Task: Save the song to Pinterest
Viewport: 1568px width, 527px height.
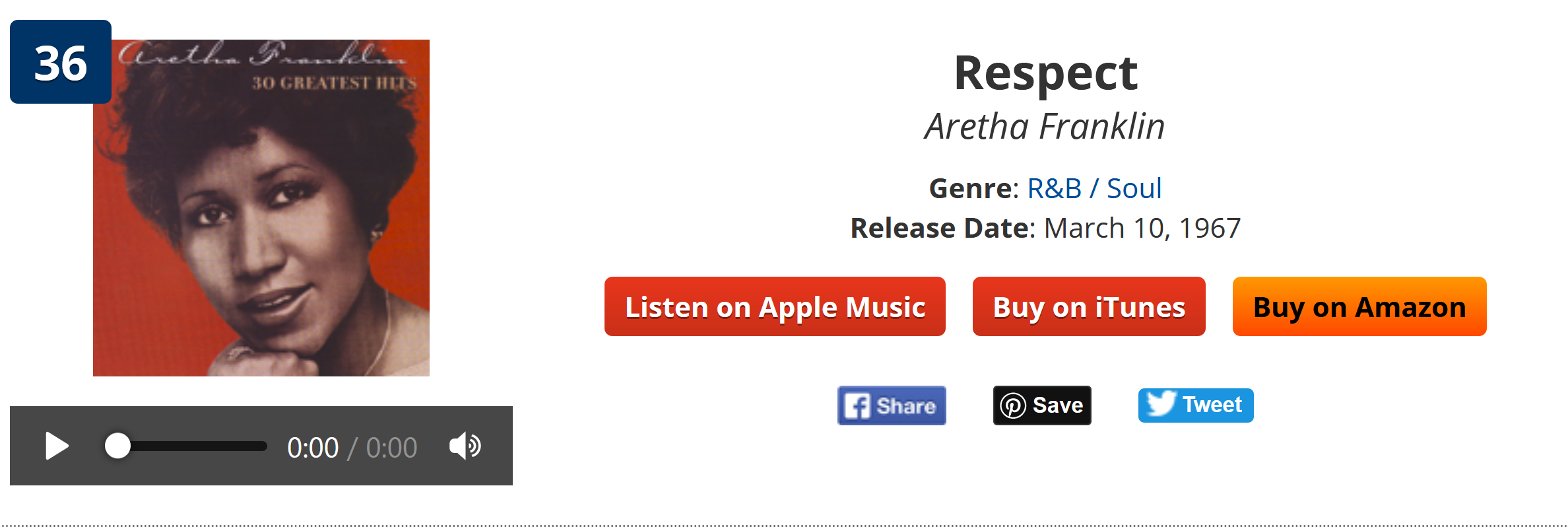Action: coord(1042,405)
